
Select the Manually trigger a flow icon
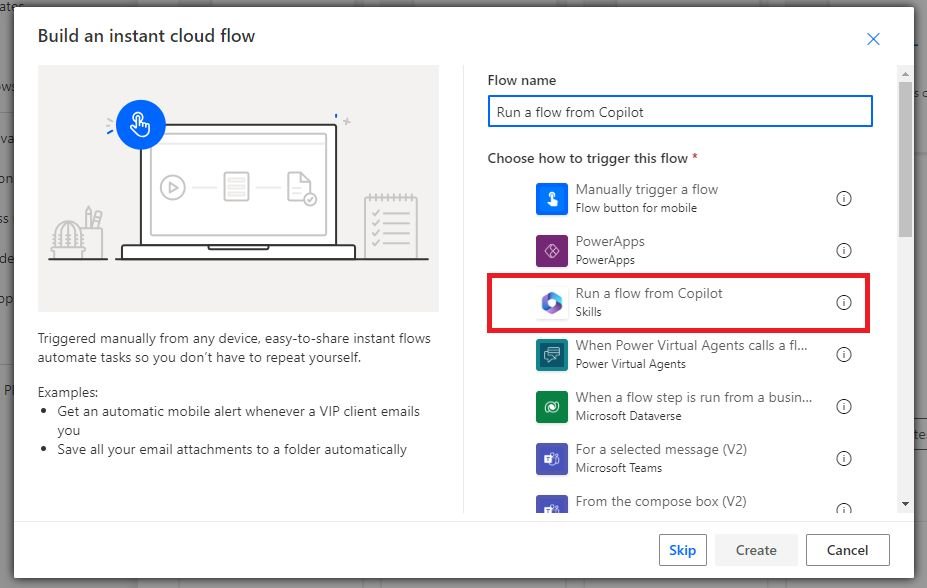coord(552,199)
